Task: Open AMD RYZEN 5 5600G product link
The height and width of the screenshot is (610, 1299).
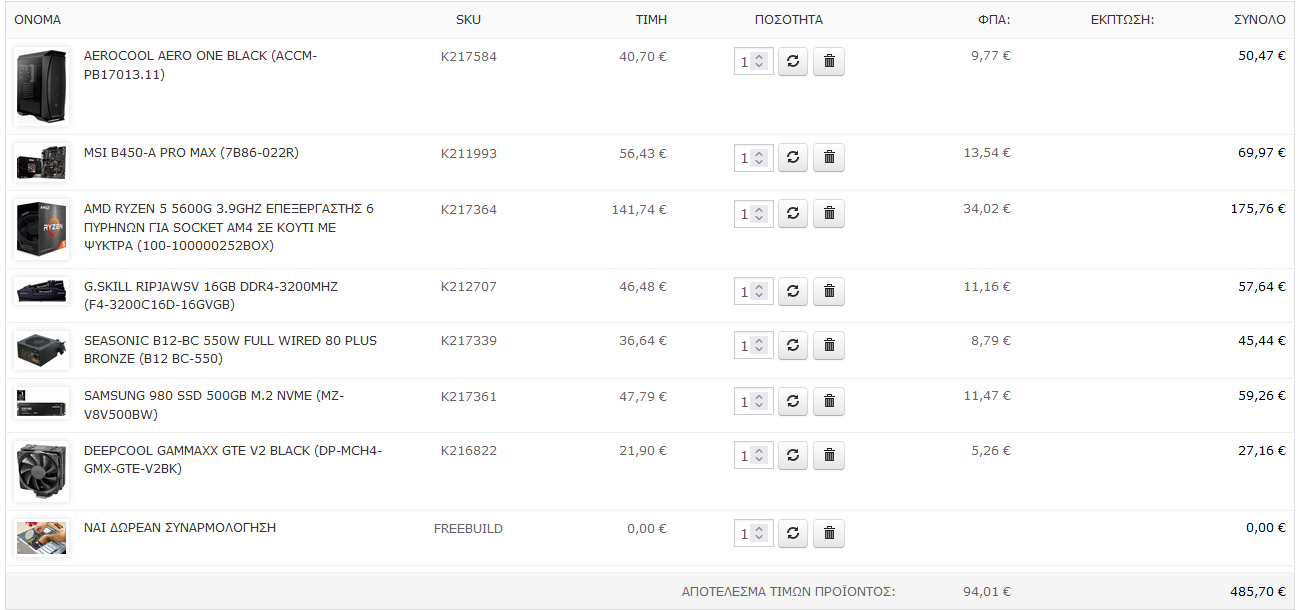Action: tap(229, 227)
